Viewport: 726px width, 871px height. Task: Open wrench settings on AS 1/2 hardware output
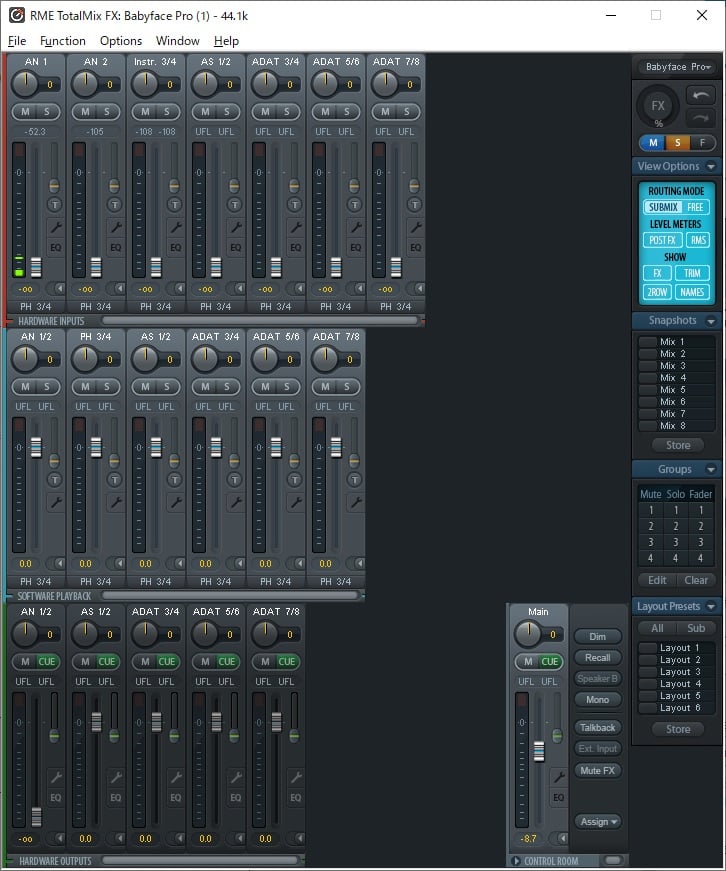click(x=115, y=777)
